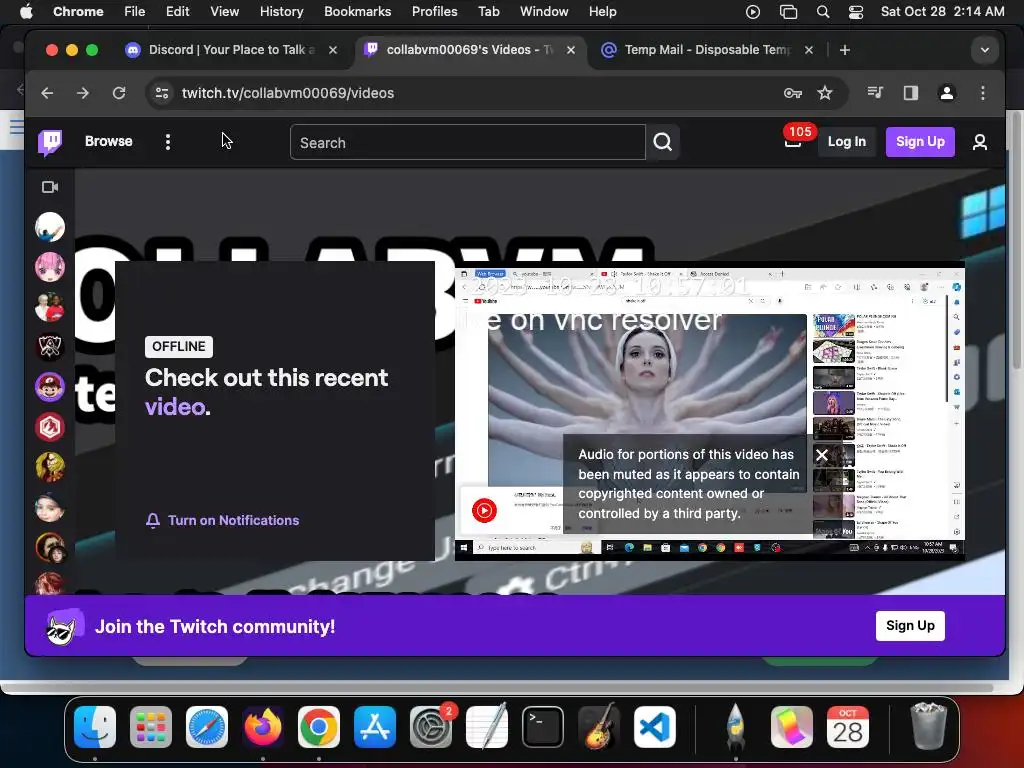This screenshot has height=768, width=1024.
Task: Click the Log In button
Action: [x=846, y=142]
